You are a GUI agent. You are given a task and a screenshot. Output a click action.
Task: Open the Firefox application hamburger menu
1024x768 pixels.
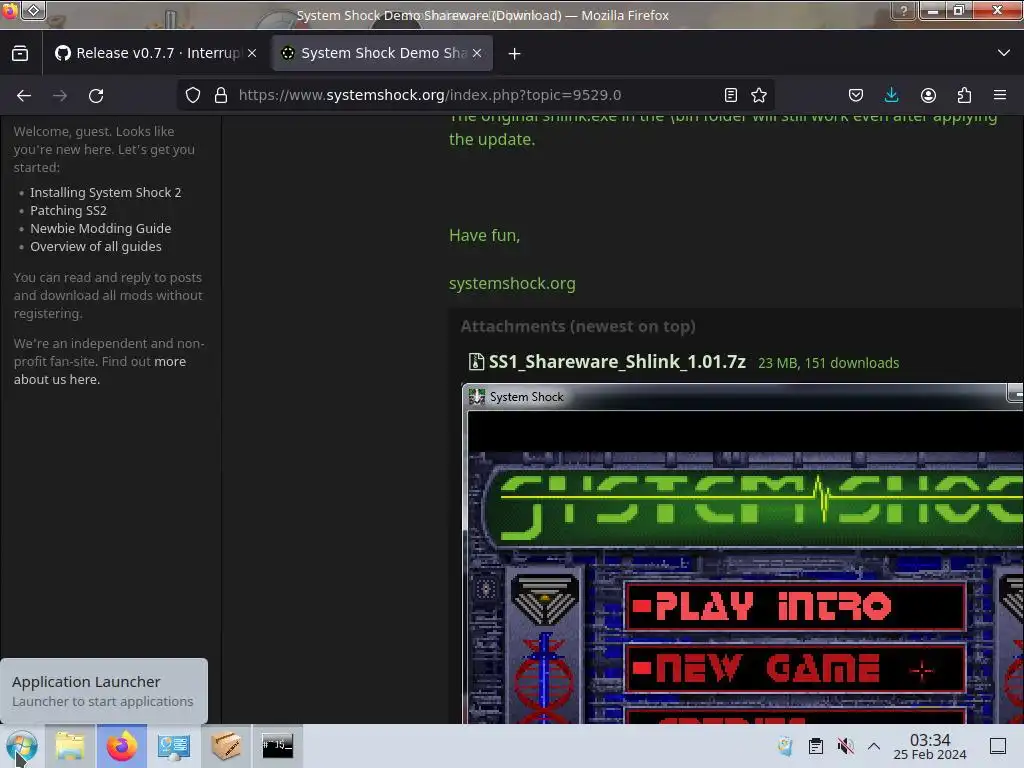1000,95
